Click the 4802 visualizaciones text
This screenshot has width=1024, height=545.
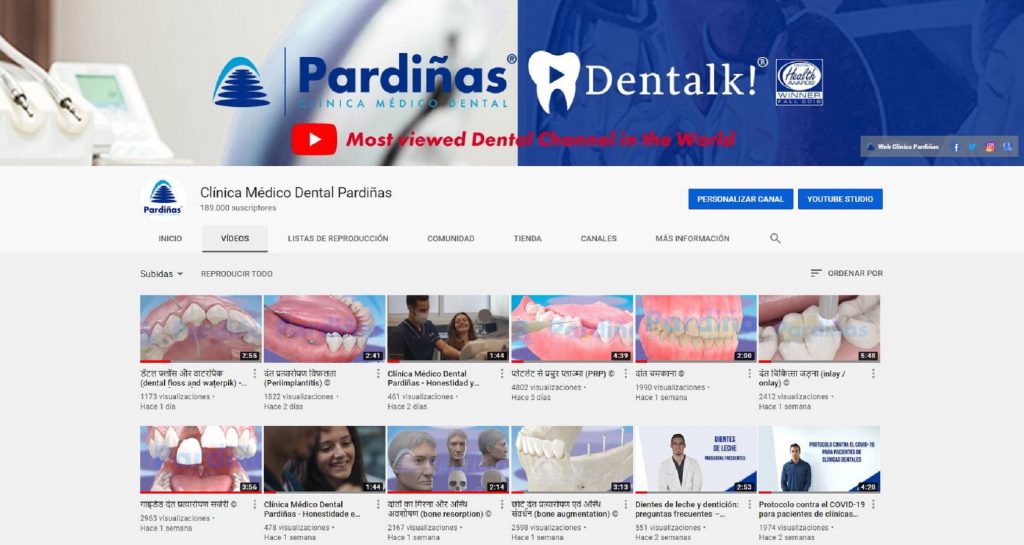coord(546,388)
